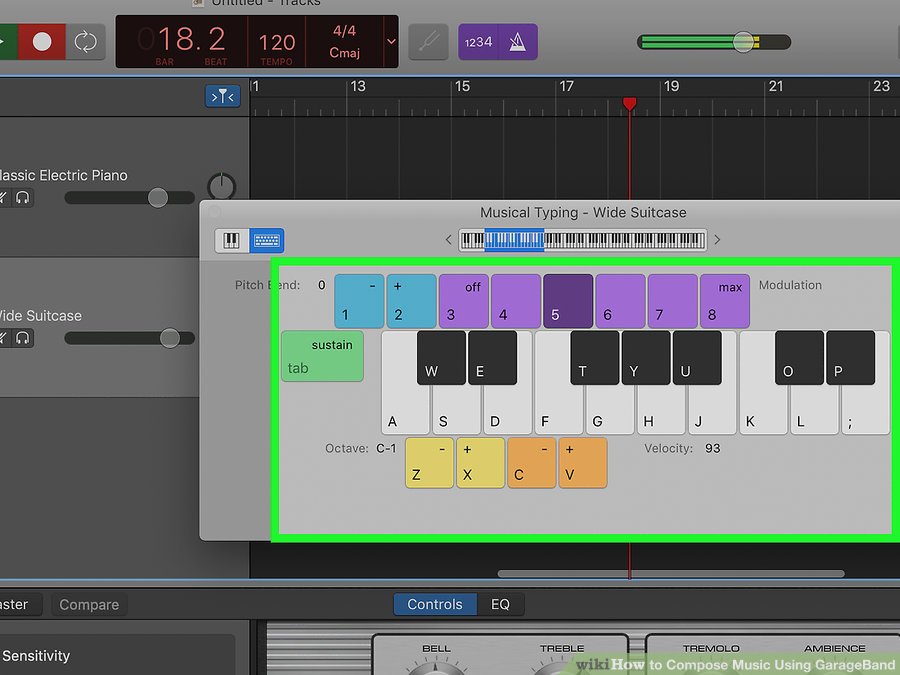Click modulation max key 8
Image resolution: width=900 pixels, height=675 pixels.
(x=725, y=301)
